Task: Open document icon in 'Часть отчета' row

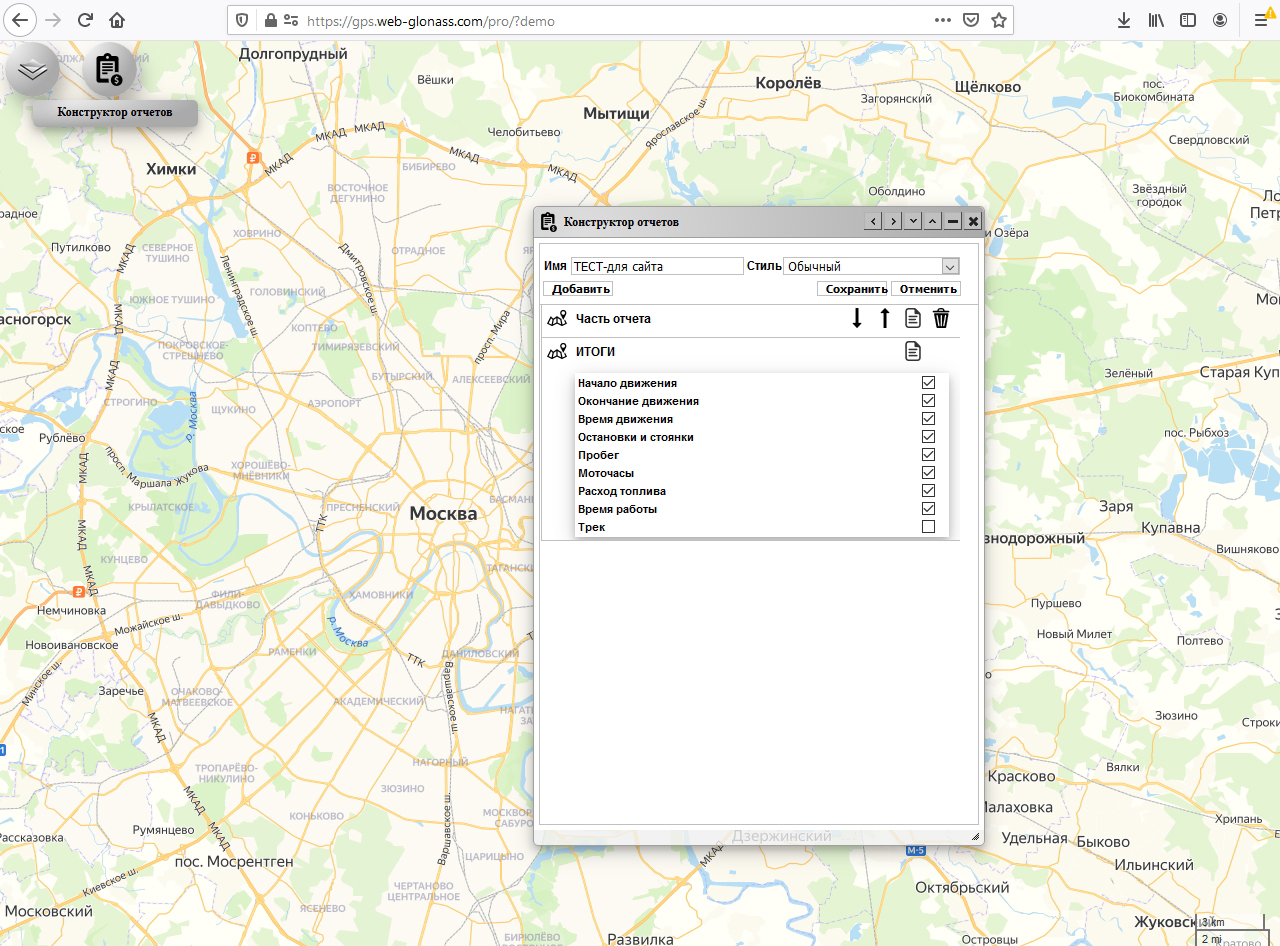Action: [913, 318]
